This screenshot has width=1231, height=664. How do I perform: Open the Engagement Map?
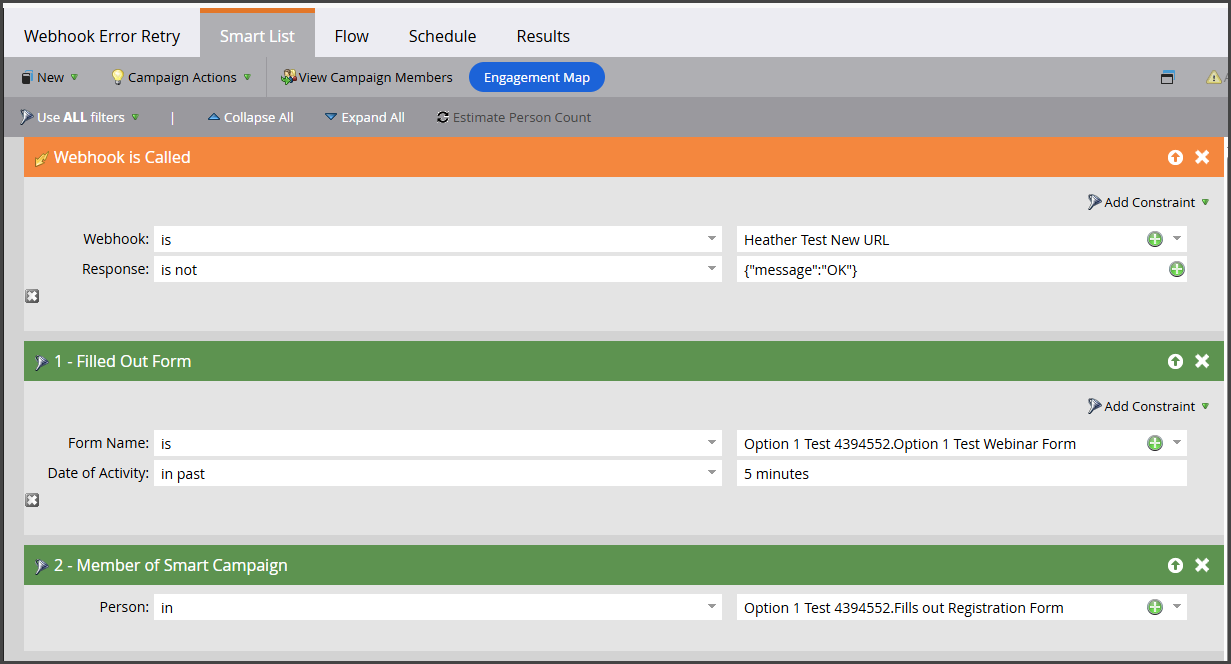coord(537,77)
